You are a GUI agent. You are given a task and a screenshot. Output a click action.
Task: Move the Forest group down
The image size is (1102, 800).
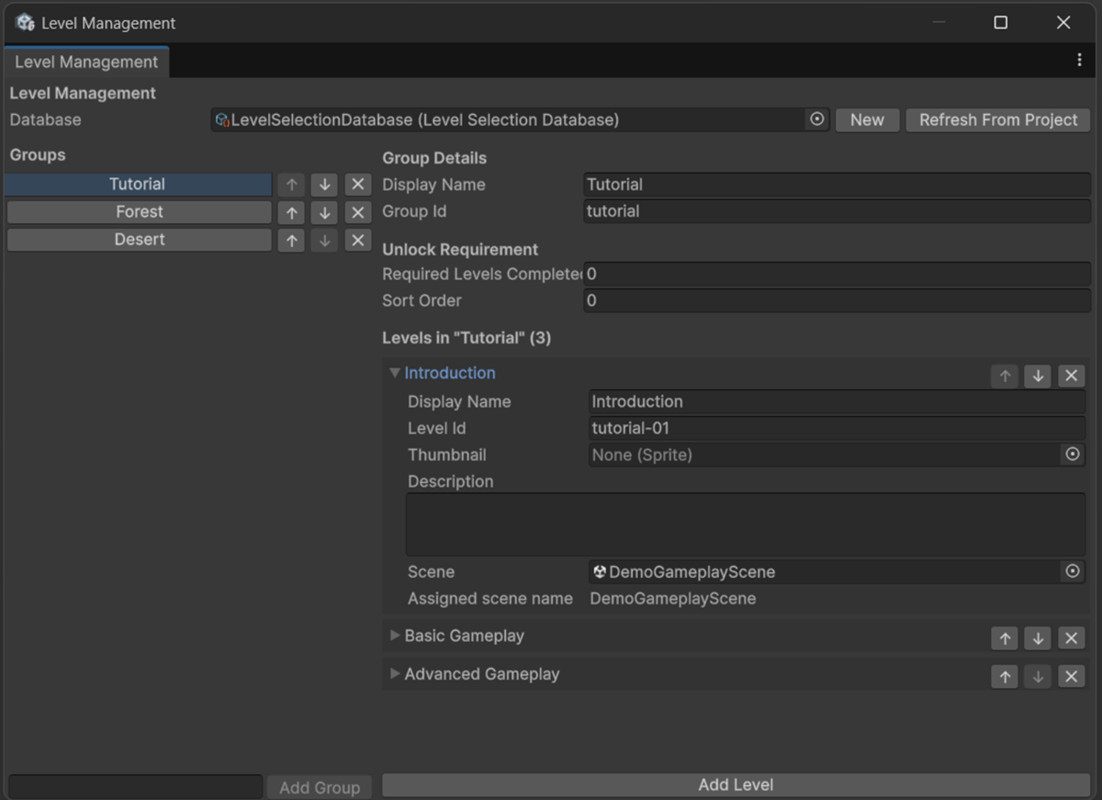click(x=325, y=212)
